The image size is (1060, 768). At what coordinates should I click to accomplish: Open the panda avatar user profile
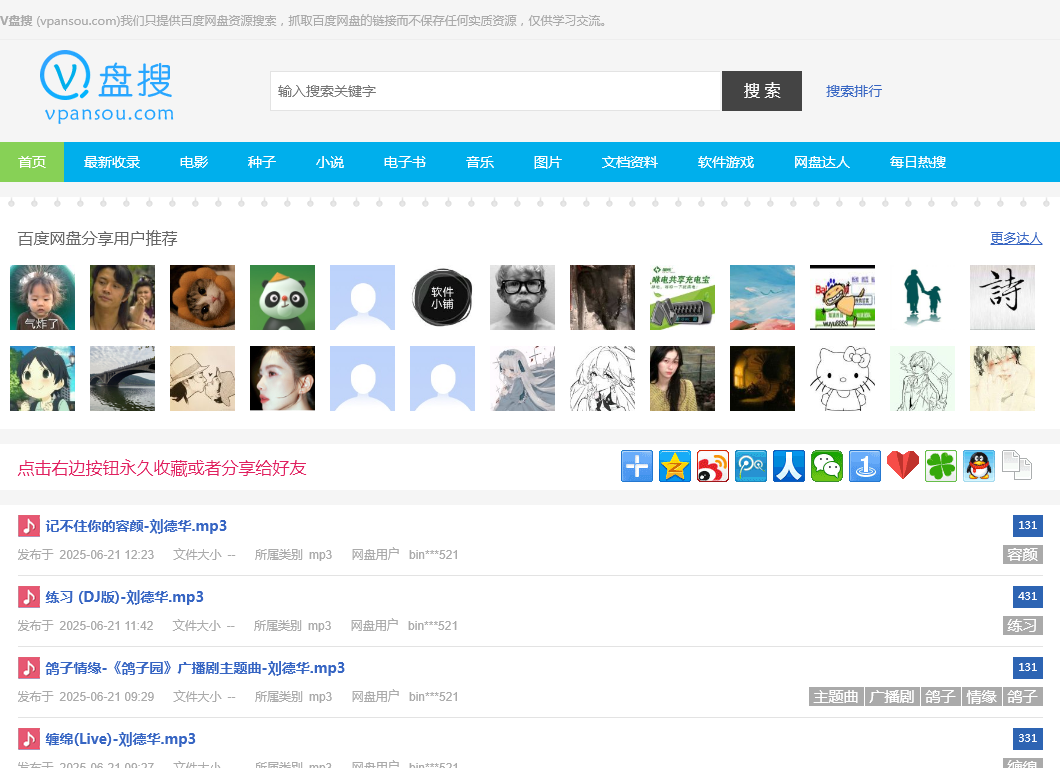pos(282,298)
